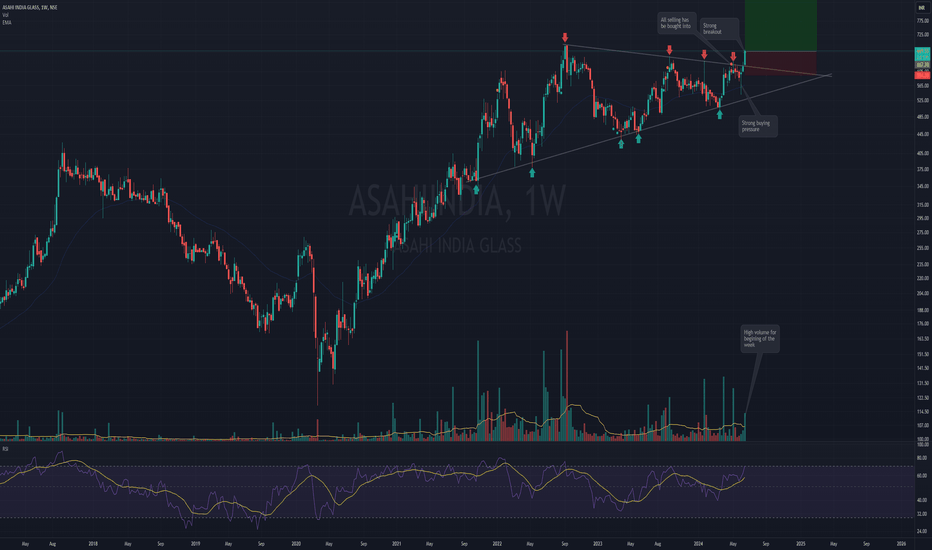Click the 775.00 price axis label
Screen dimensions: 932x550
click(922, 21)
